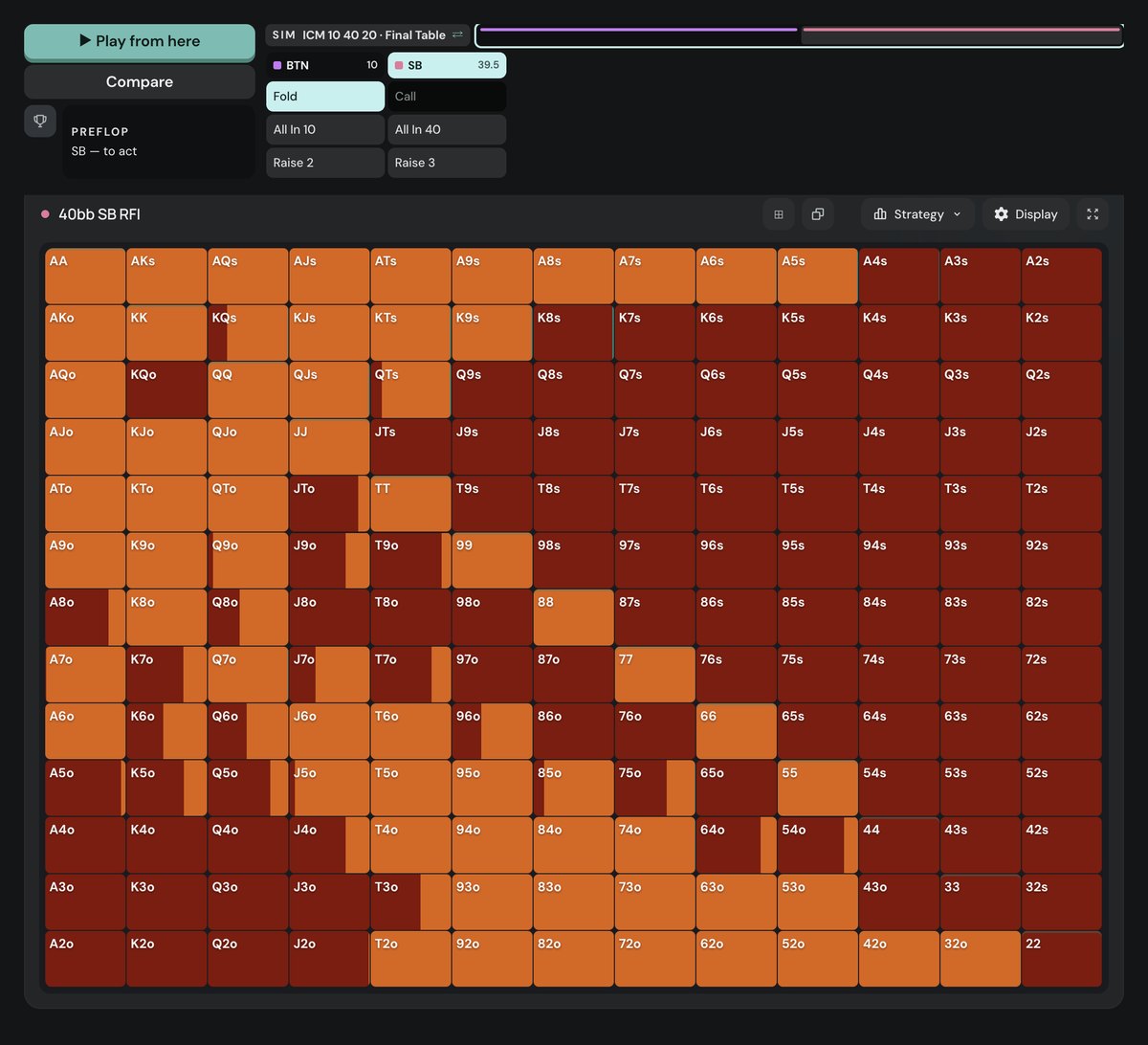Click the SIM ICM 10 40 20 Final Table selector
Viewport: 1148px width, 1045px height.
tap(368, 34)
